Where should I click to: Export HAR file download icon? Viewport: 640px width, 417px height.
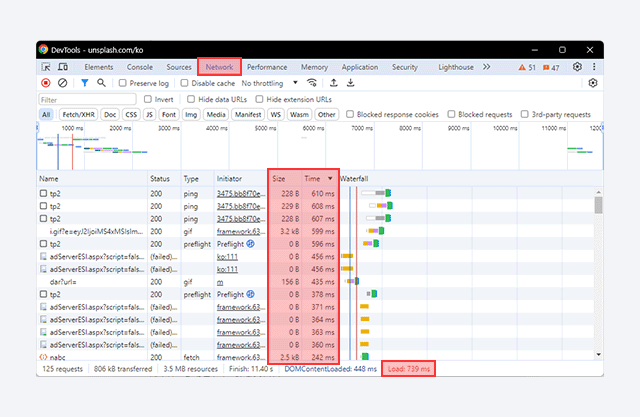click(x=350, y=83)
